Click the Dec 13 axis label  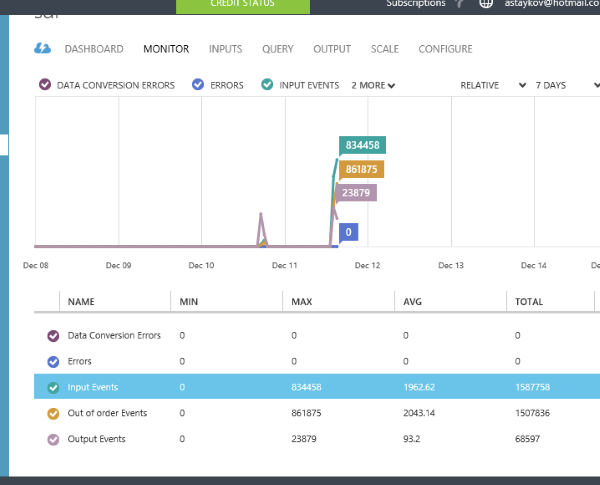coord(451,265)
